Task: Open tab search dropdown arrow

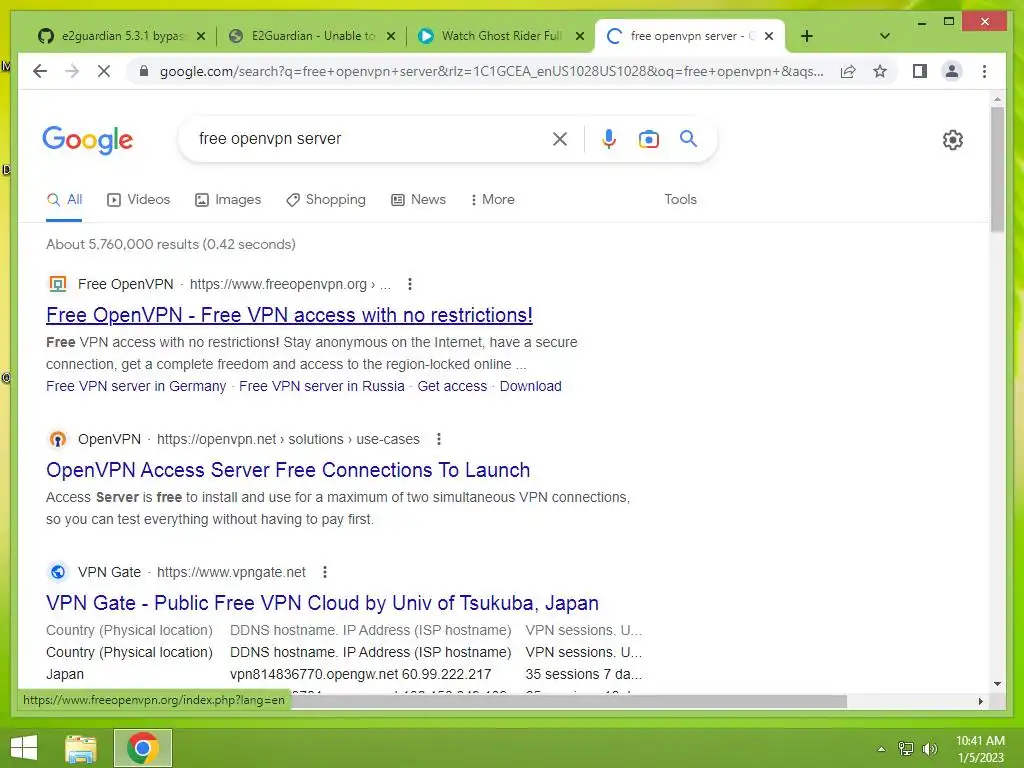Action: (884, 36)
